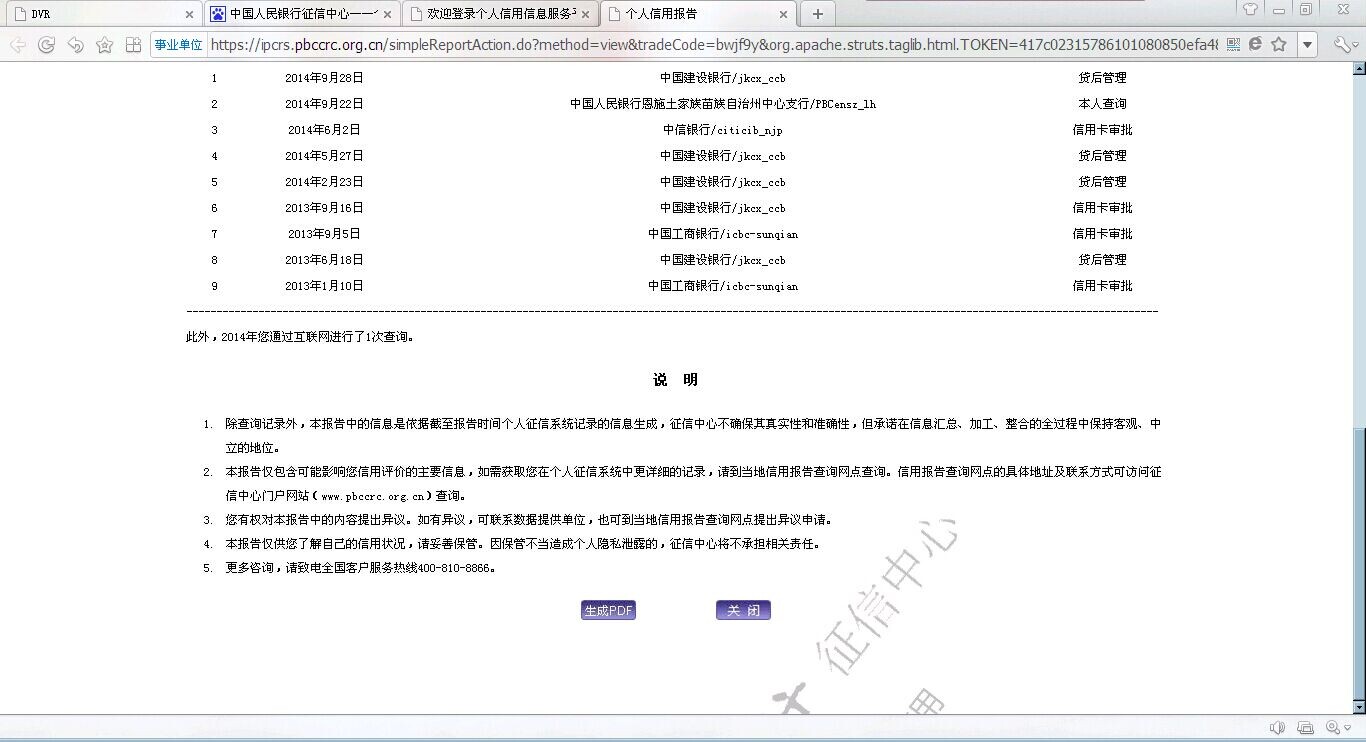
Task: Click the 中信银行/citicib_njp entry
Action: (723, 130)
